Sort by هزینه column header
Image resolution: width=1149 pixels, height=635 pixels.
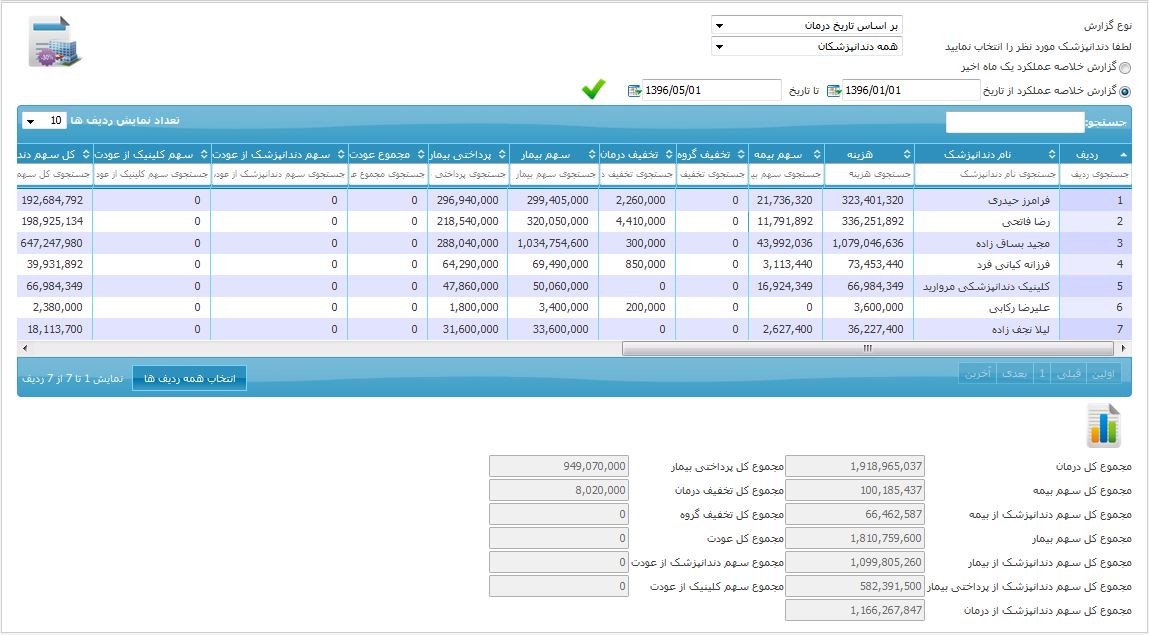coord(868,154)
